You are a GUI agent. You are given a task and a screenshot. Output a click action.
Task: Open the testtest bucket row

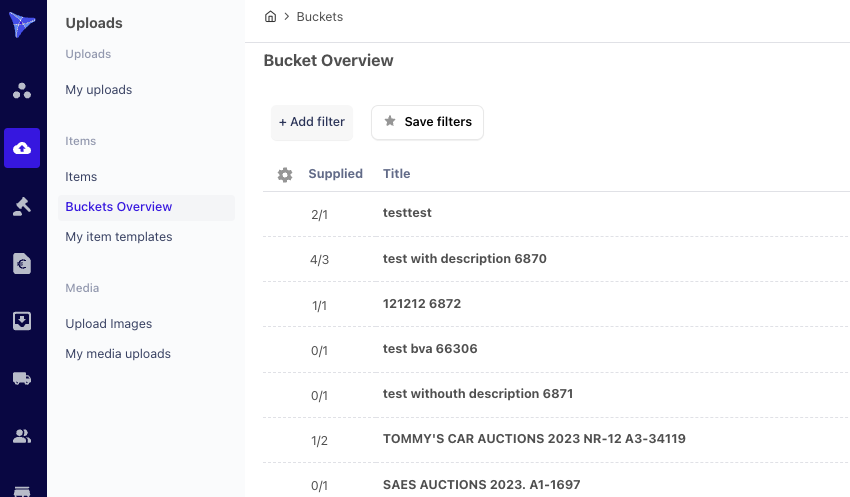coord(407,213)
